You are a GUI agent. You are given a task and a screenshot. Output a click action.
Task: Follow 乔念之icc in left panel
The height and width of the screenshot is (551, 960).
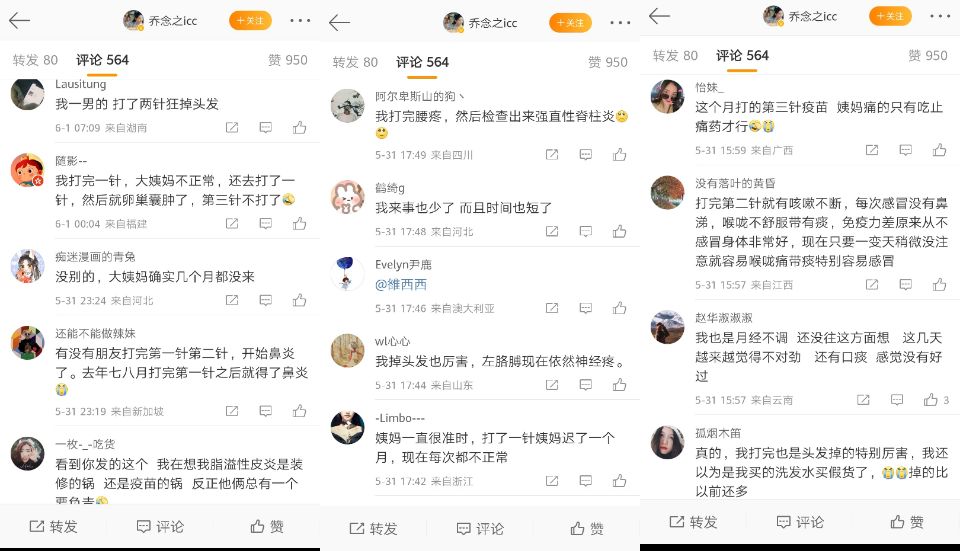tap(250, 20)
